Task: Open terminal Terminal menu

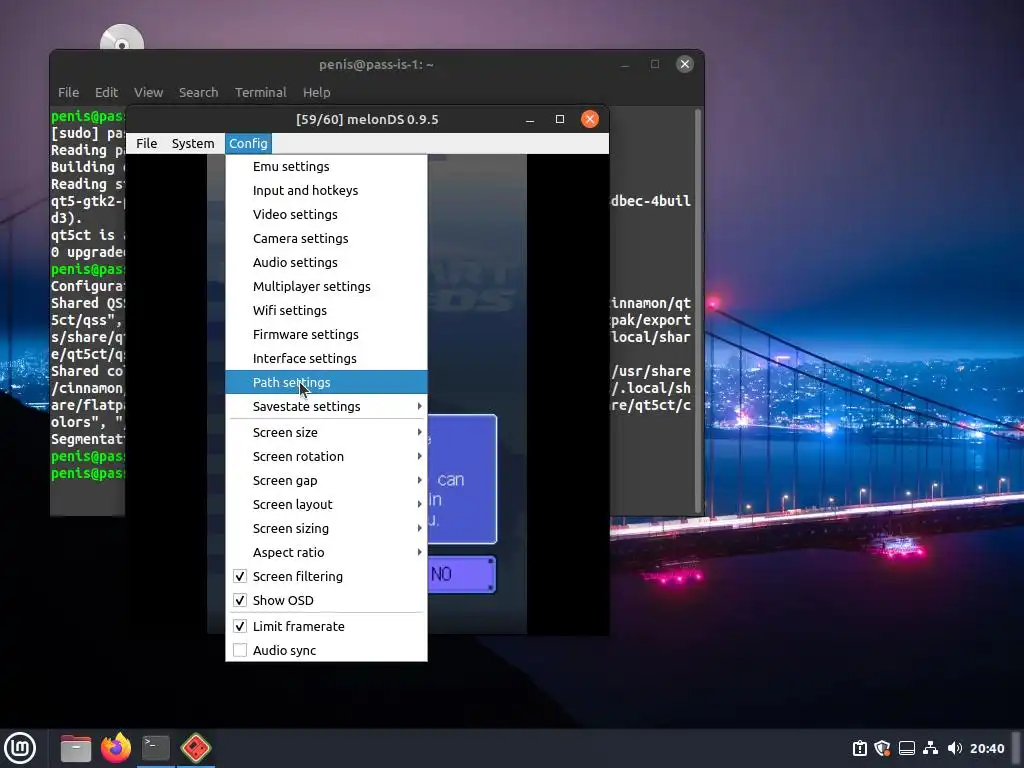Action: 261,92
